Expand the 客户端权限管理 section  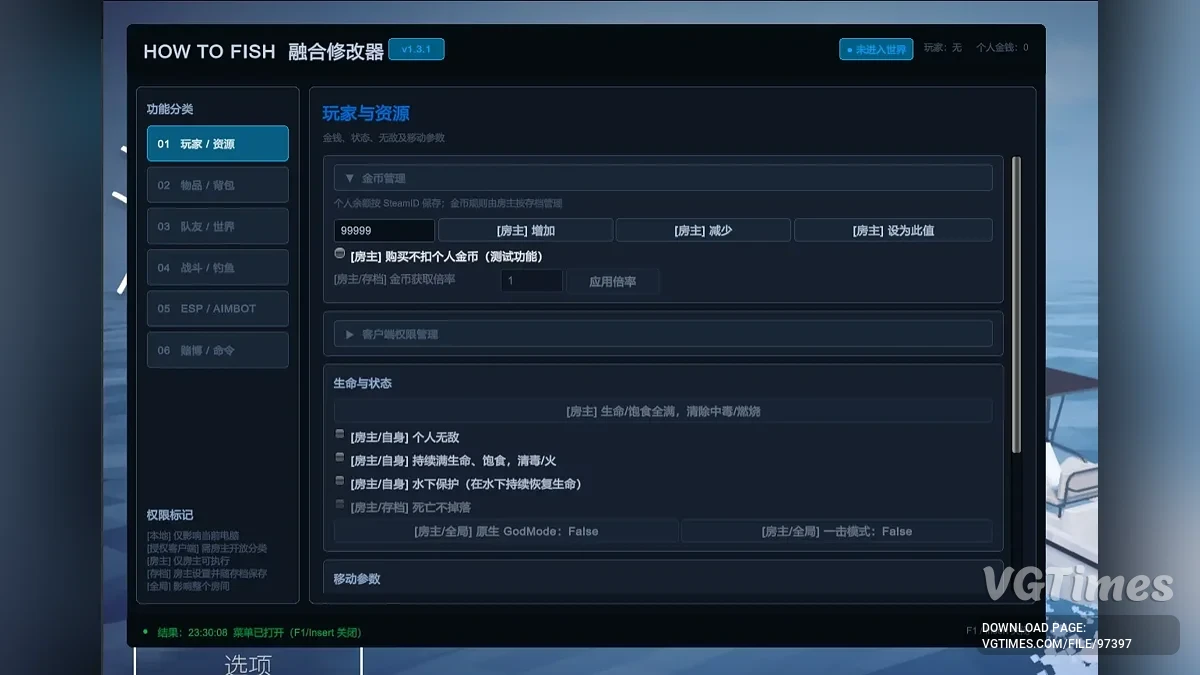pos(663,334)
